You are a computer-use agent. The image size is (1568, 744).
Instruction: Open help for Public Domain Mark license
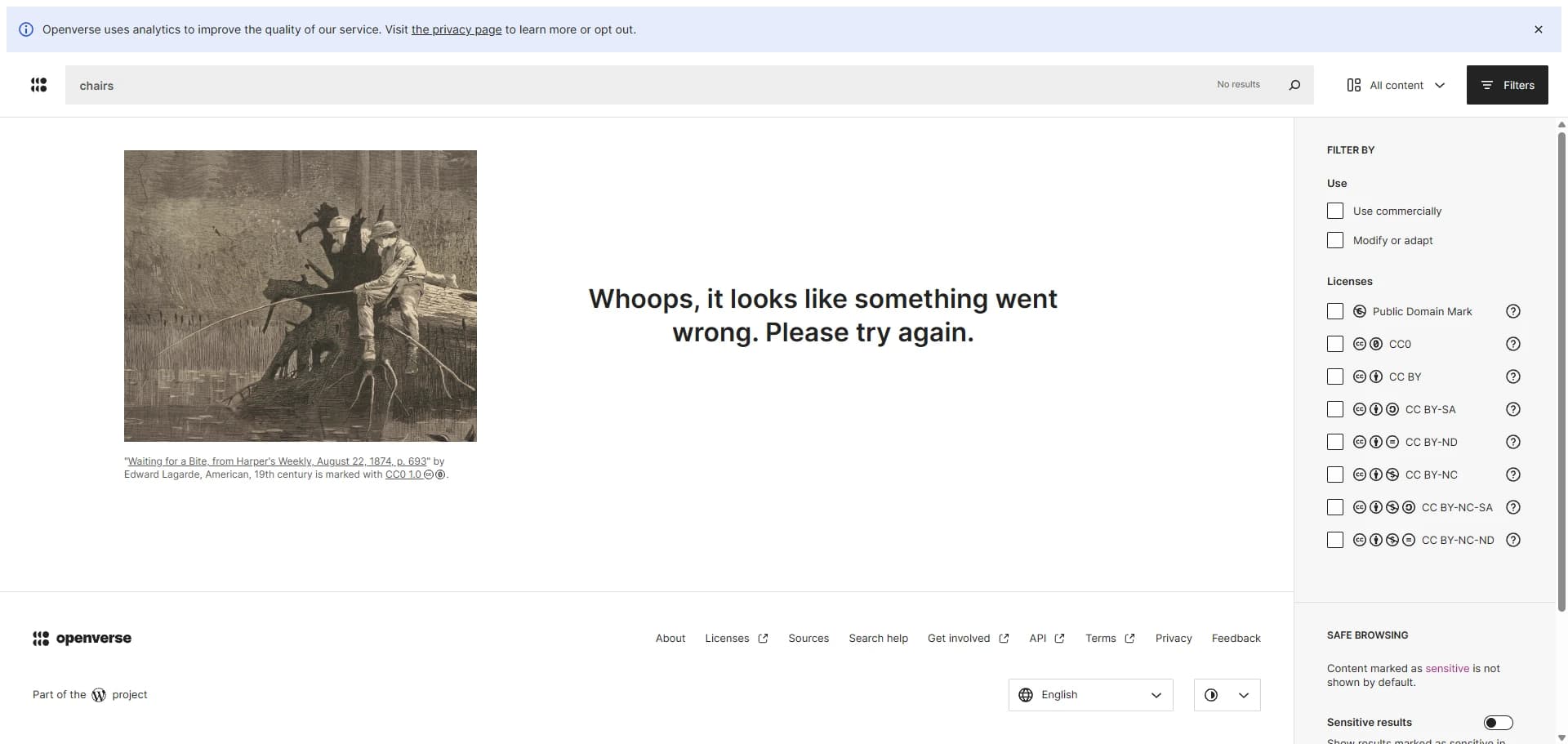coord(1513,311)
